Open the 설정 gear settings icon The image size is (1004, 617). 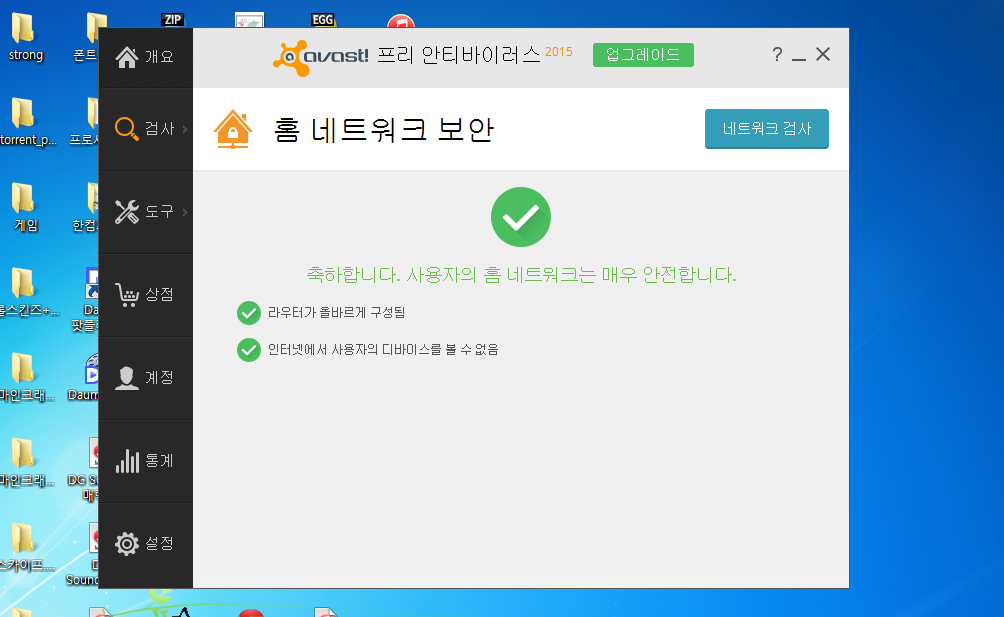(x=126, y=543)
